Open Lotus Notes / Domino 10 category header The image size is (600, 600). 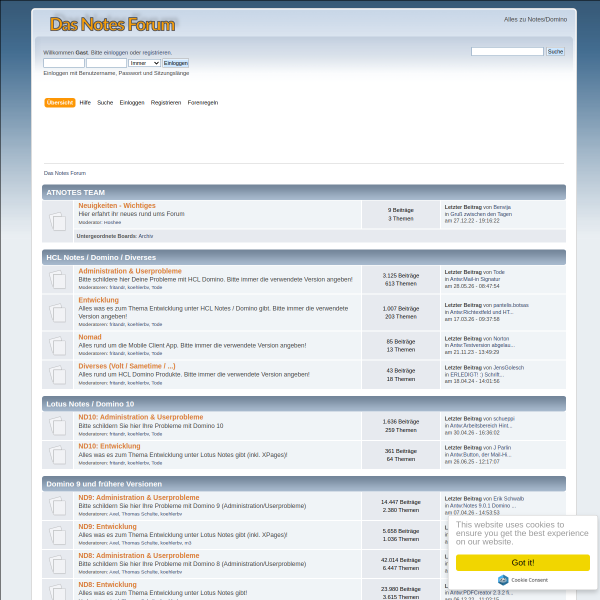point(90,404)
